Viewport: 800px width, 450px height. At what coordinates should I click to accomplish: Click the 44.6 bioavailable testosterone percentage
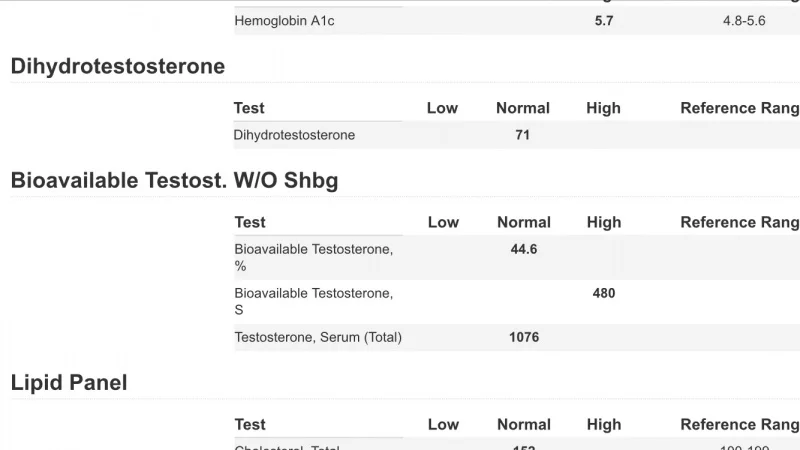(524, 249)
